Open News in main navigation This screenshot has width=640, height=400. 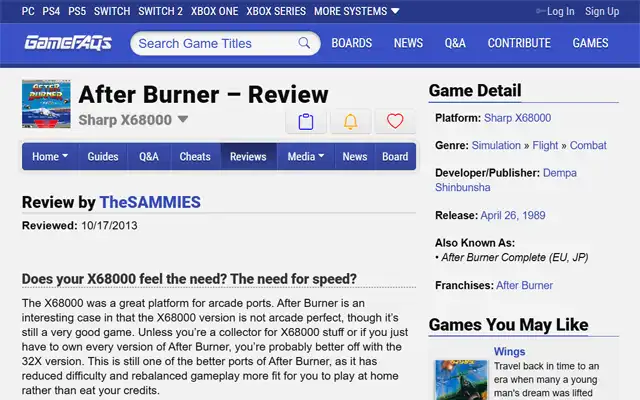click(x=408, y=43)
